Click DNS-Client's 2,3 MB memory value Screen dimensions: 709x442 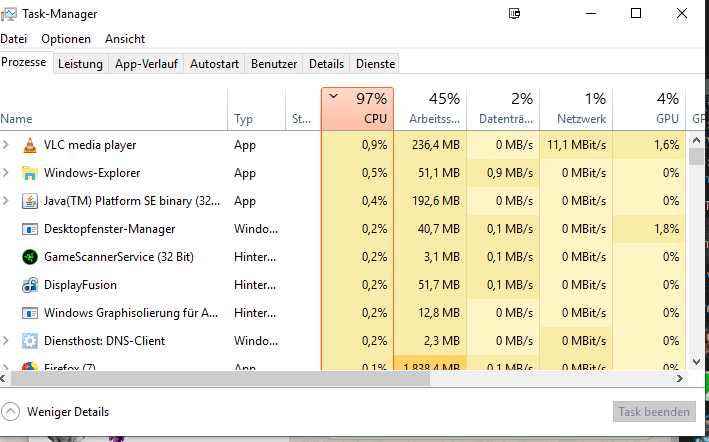[442, 341]
